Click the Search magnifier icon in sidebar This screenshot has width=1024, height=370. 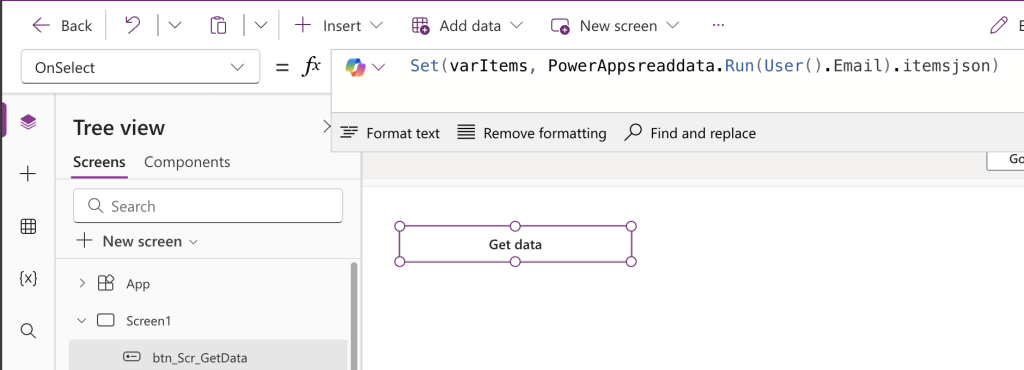tap(28, 331)
